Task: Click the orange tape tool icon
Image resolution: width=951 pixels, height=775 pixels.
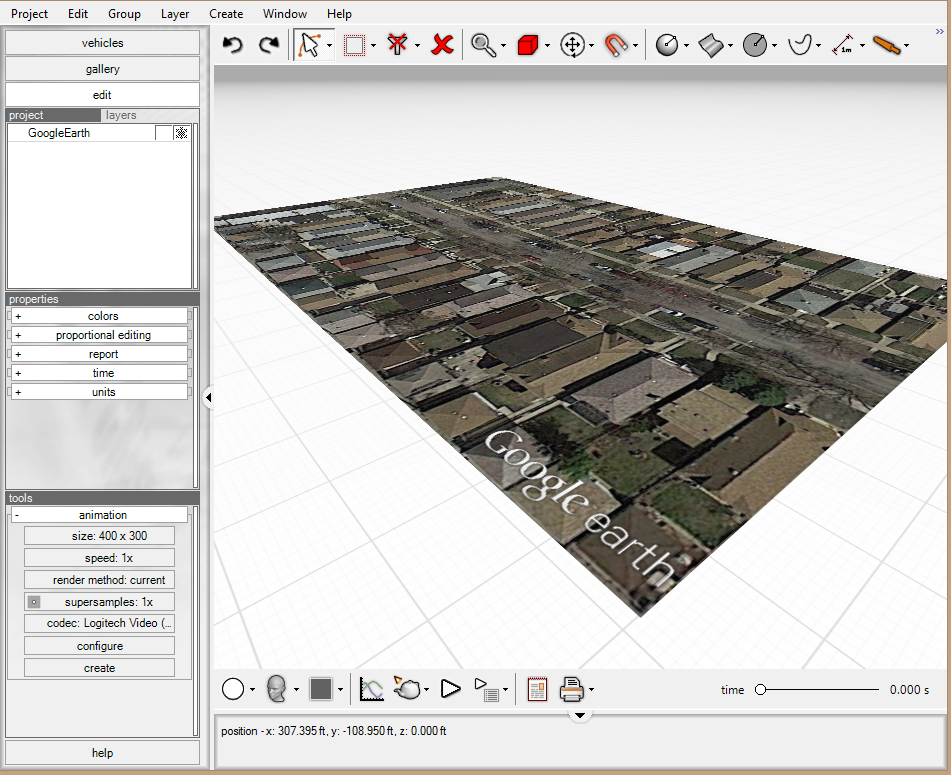Action: click(x=887, y=45)
